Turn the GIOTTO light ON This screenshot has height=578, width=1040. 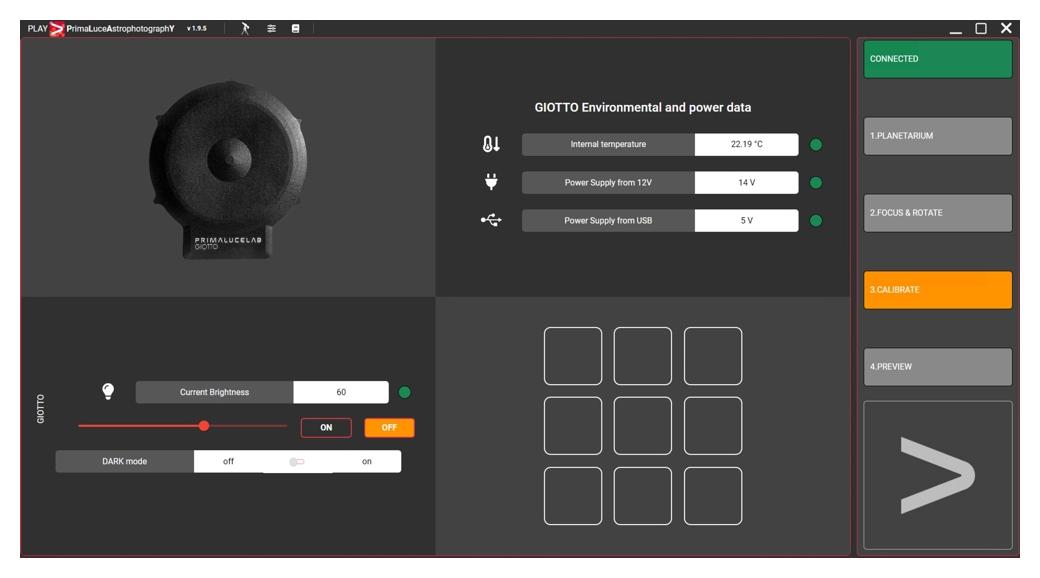[326, 428]
